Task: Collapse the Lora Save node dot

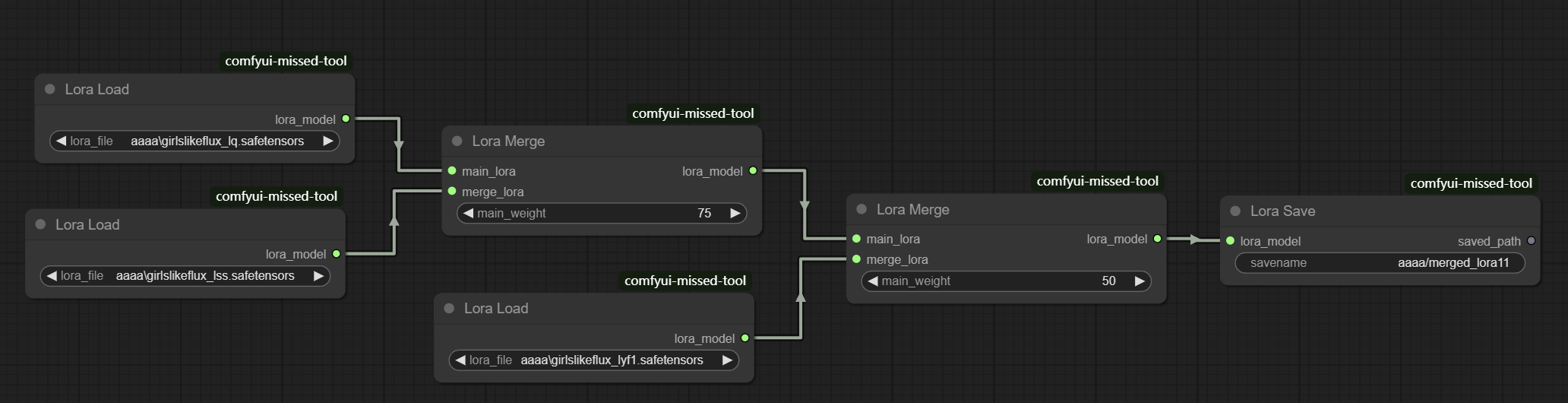Action: (x=1235, y=211)
